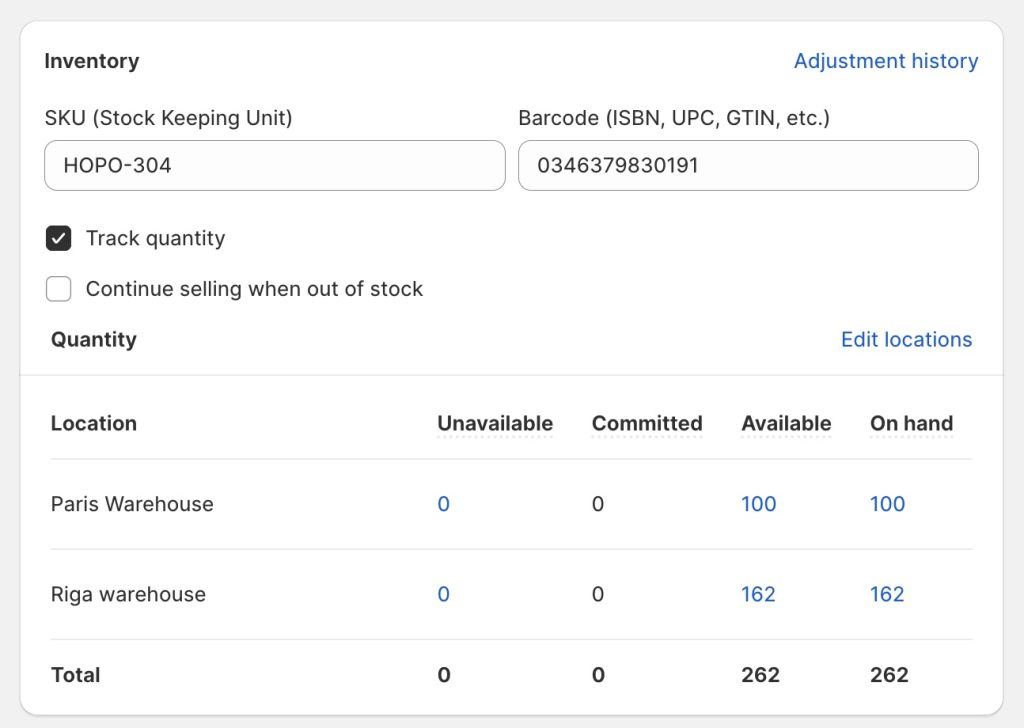Click the SKU input field

tap(274, 165)
